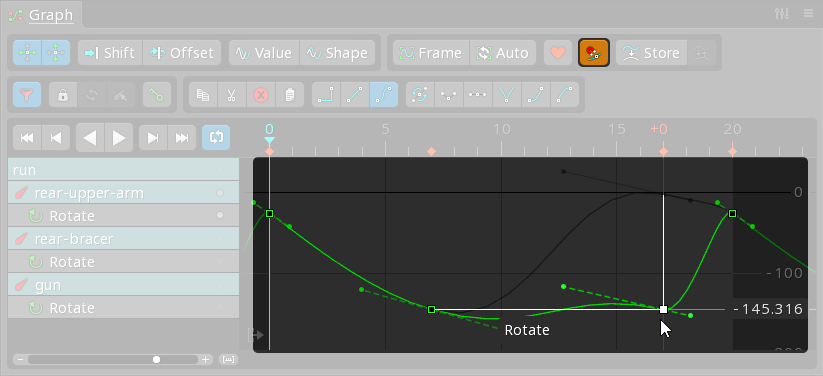Open the sliders settings dropdown
The height and width of the screenshot is (376, 823).
[782, 14]
